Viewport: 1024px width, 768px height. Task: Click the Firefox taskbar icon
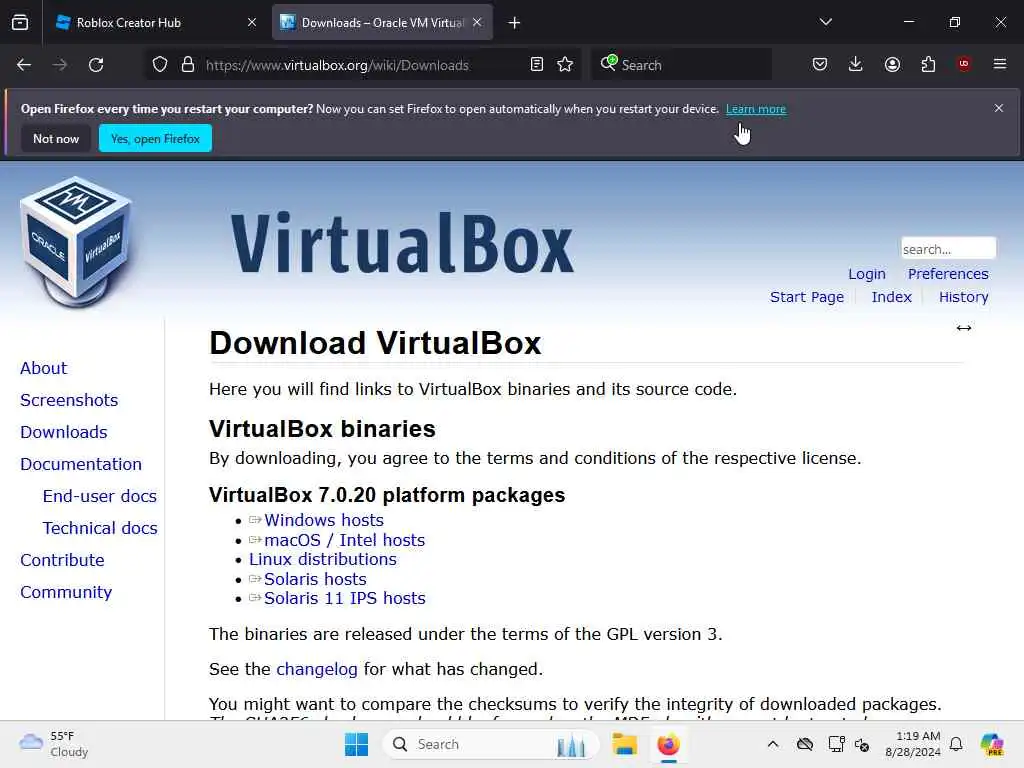tap(668, 744)
